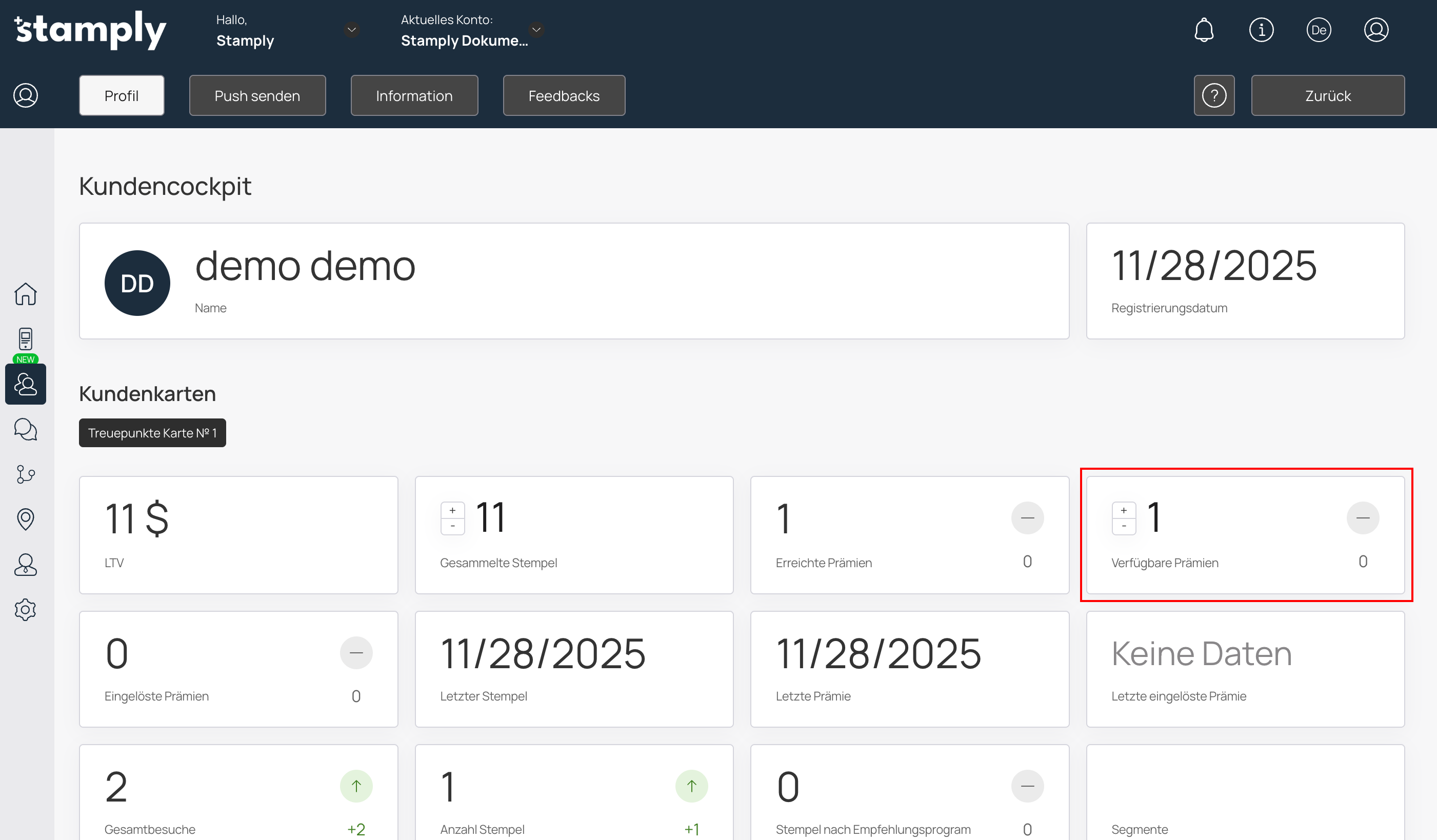Expand the Hallo Stamply user dropdown
The width and height of the screenshot is (1437, 840).
tap(352, 30)
